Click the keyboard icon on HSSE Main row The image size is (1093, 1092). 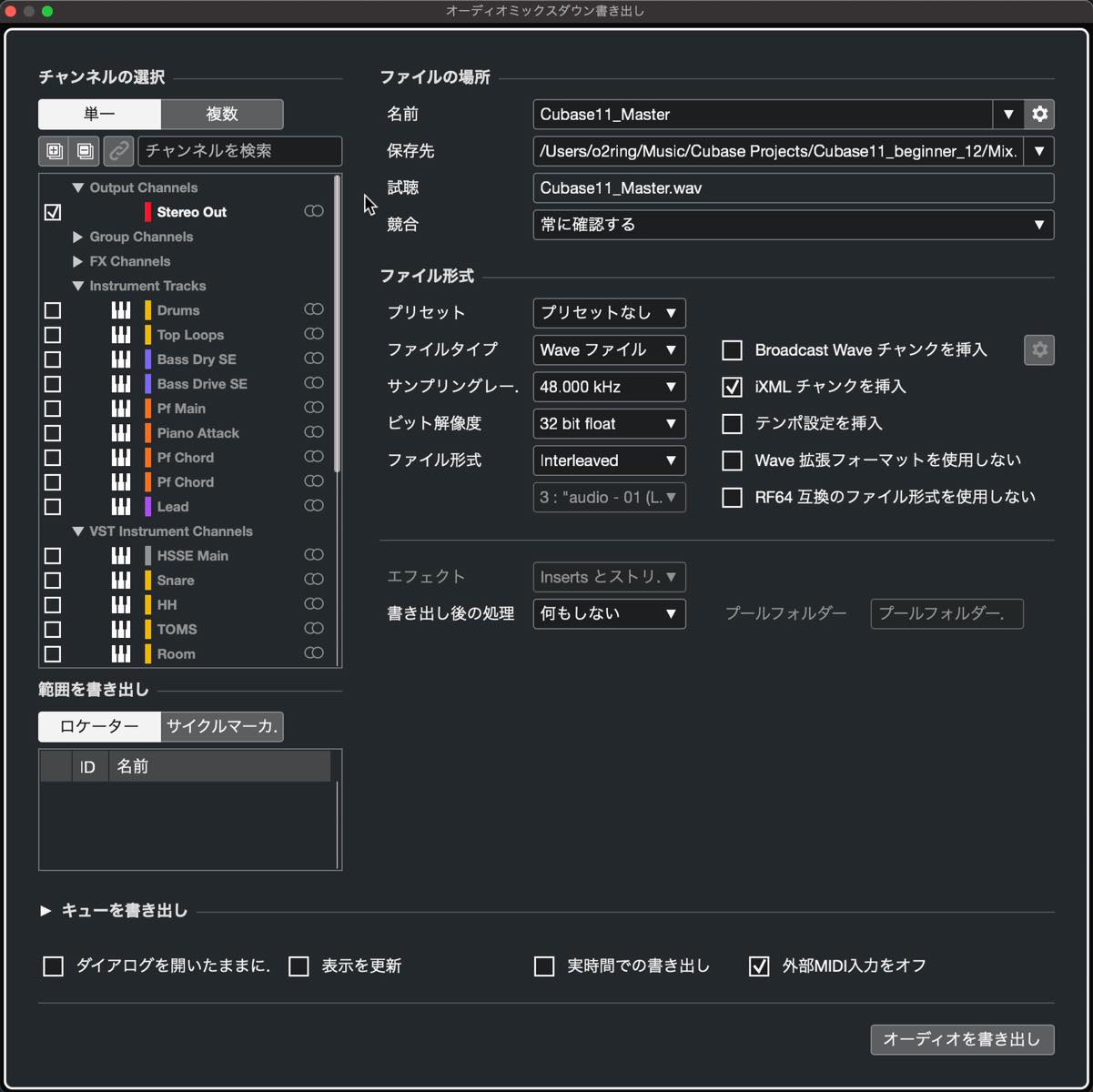[x=121, y=556]
